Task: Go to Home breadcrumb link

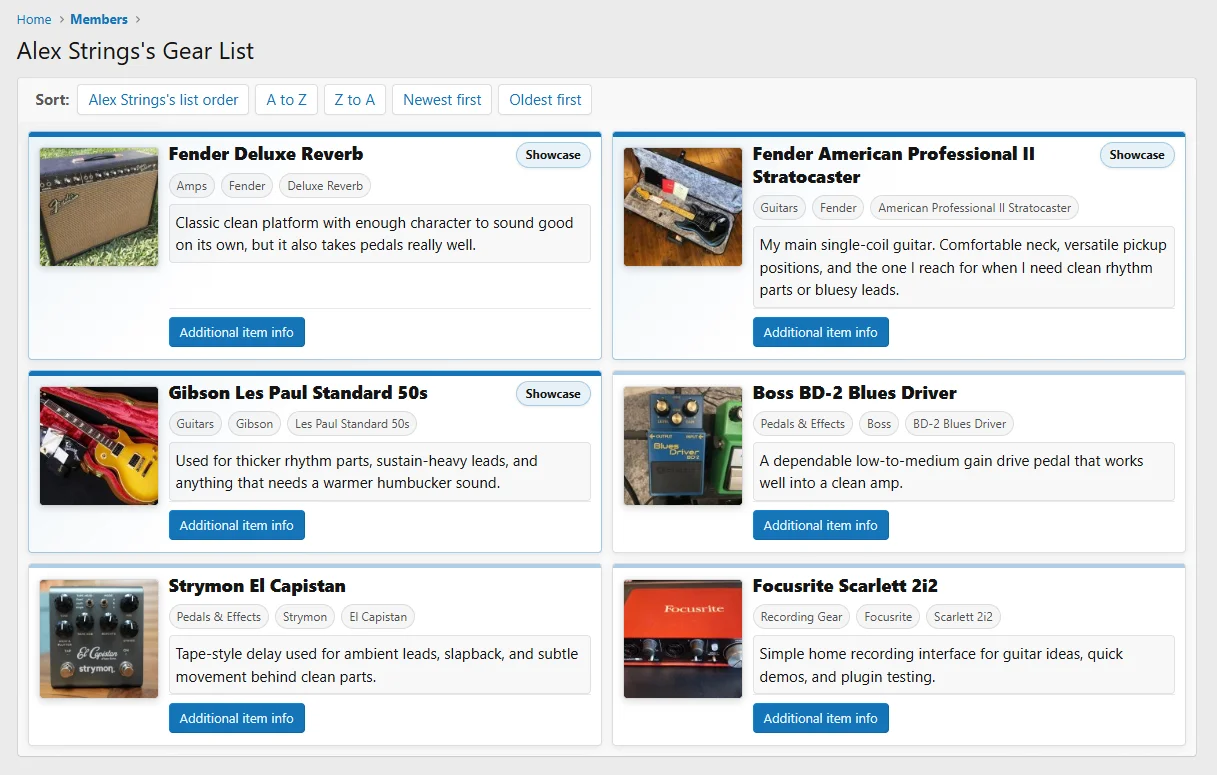Action: tap(34, 19)
